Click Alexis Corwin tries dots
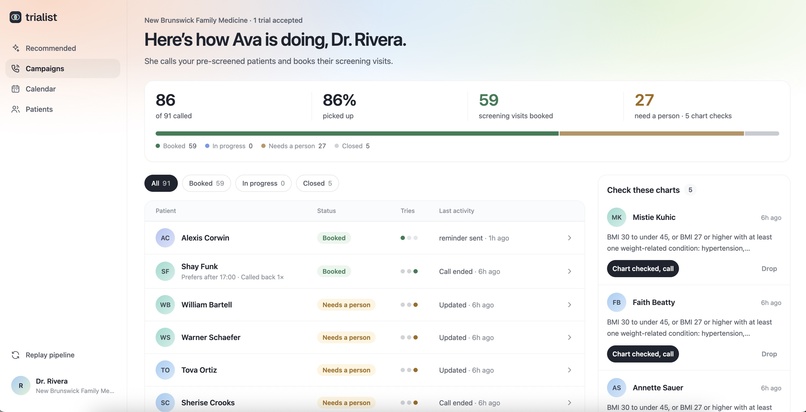This screenshot has height=412, width=806. (x=409, y=238)
